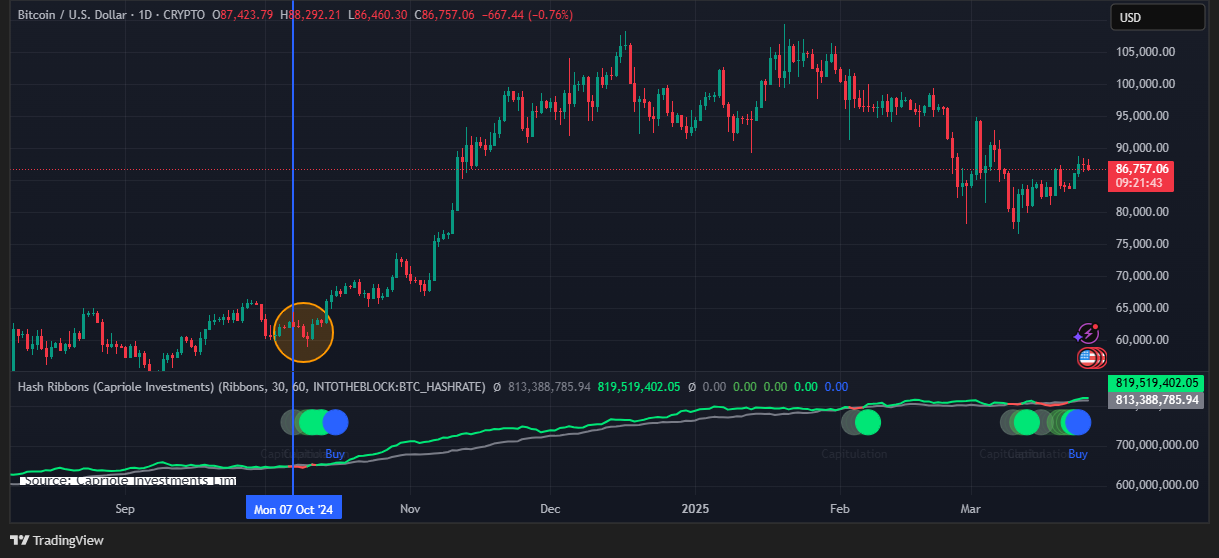Image resolution: width=1219 pixels, height=558 pixels.
Task: Open the US flag economic events icon
Action: pyautogui.click(x=1087, y=358)
